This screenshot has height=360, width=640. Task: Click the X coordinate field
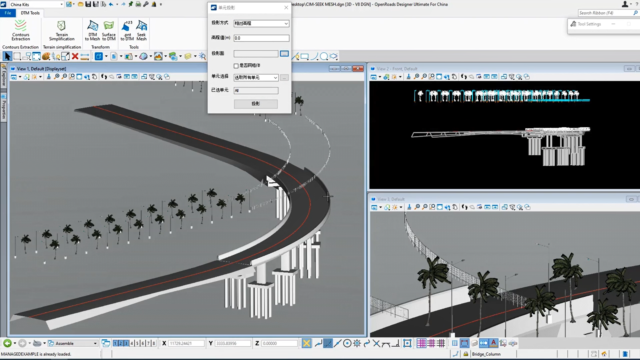[186, 343]
